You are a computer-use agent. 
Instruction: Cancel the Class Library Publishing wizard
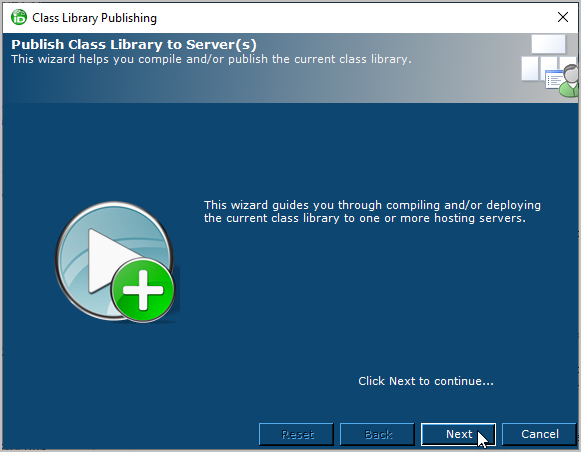coord(539,434)
